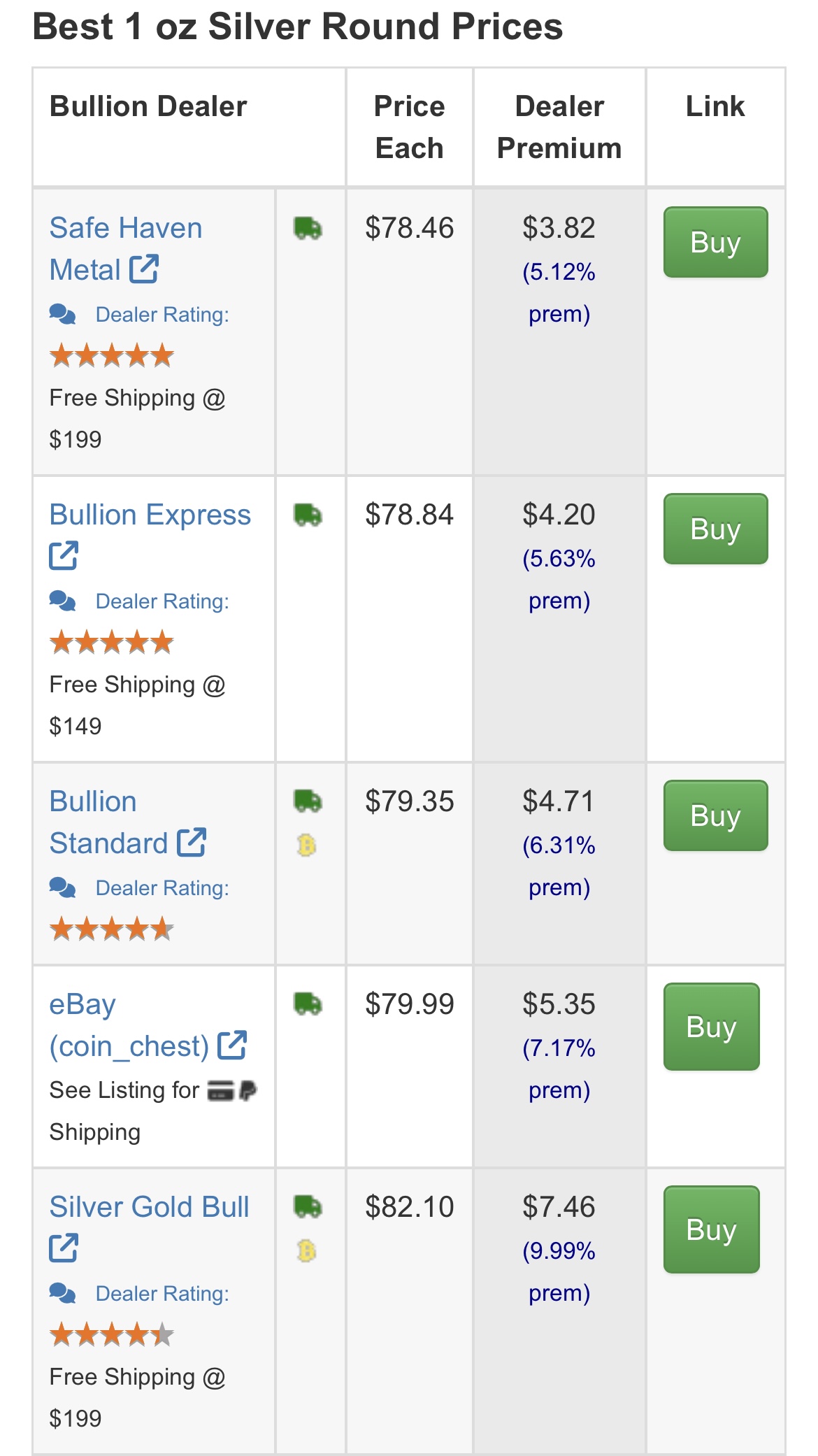The height and width of the screenshot is (1456, 818).
Task: Click the shipping truck icon in the eBay row
Action: tap(308, 1004)
